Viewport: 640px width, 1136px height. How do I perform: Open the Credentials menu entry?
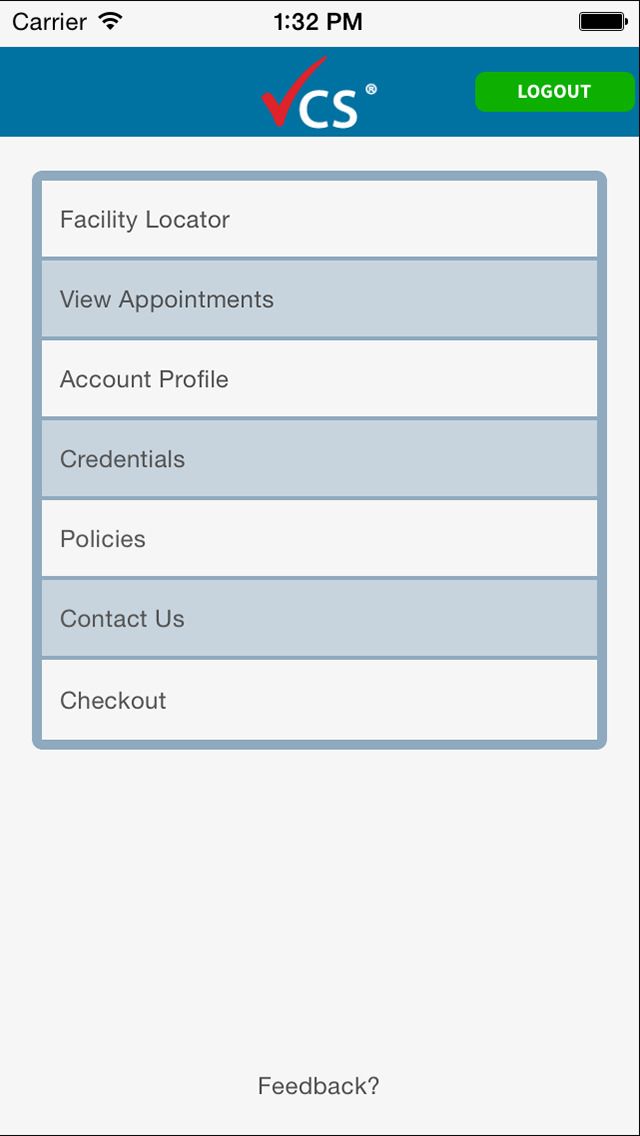(320, 458)
